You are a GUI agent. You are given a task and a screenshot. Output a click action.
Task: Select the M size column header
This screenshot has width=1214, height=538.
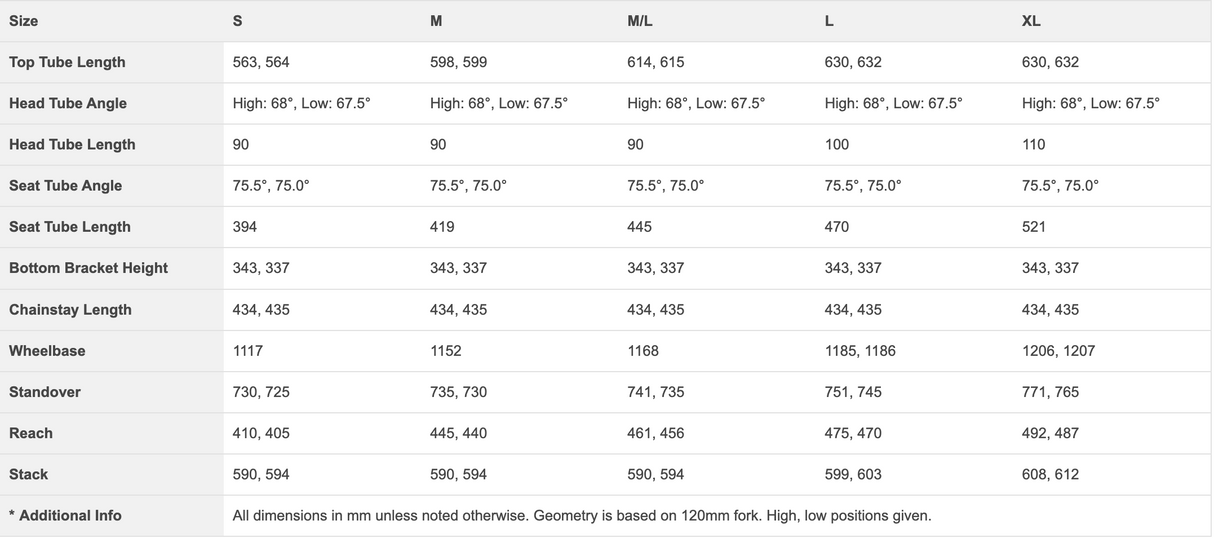pos(436,21)
